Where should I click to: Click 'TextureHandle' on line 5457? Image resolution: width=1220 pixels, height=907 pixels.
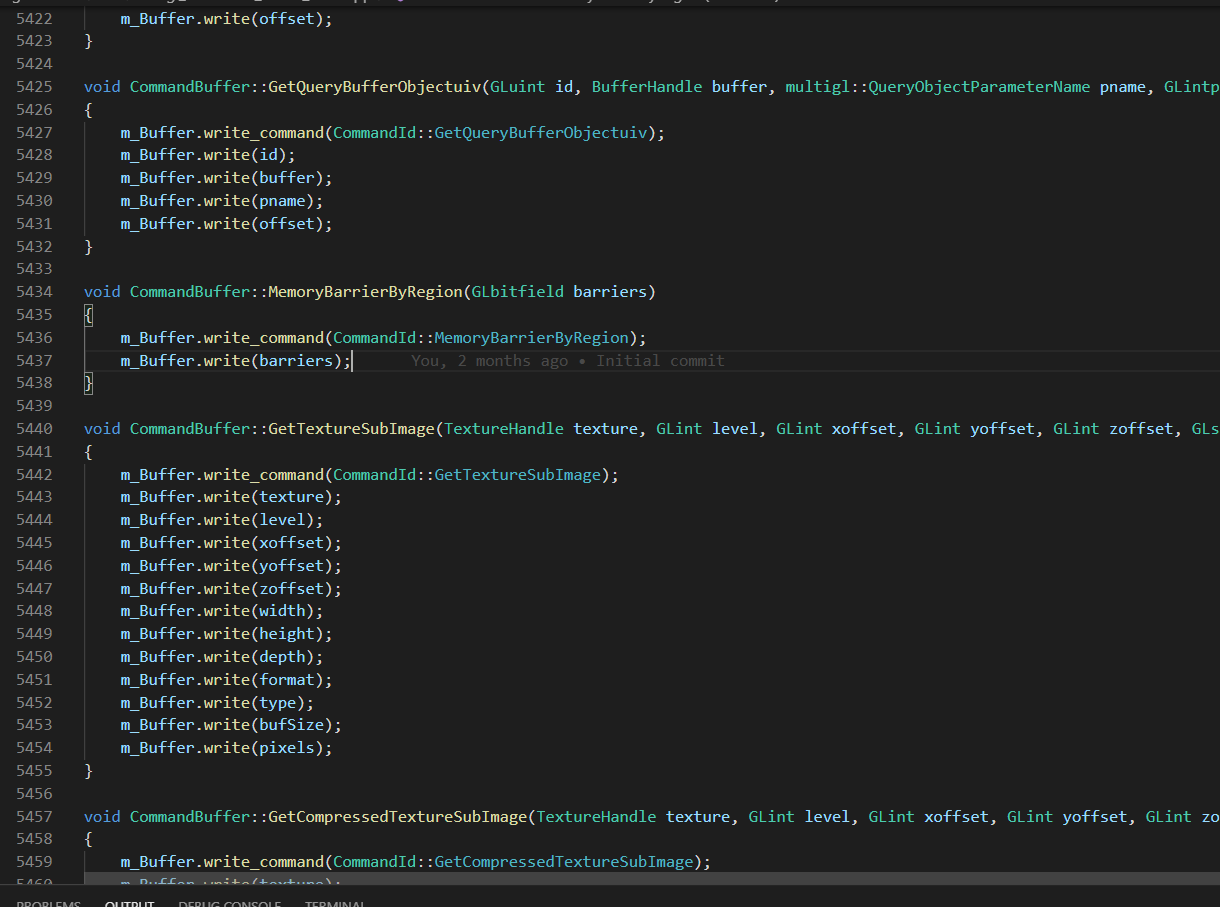pos(596,817)
